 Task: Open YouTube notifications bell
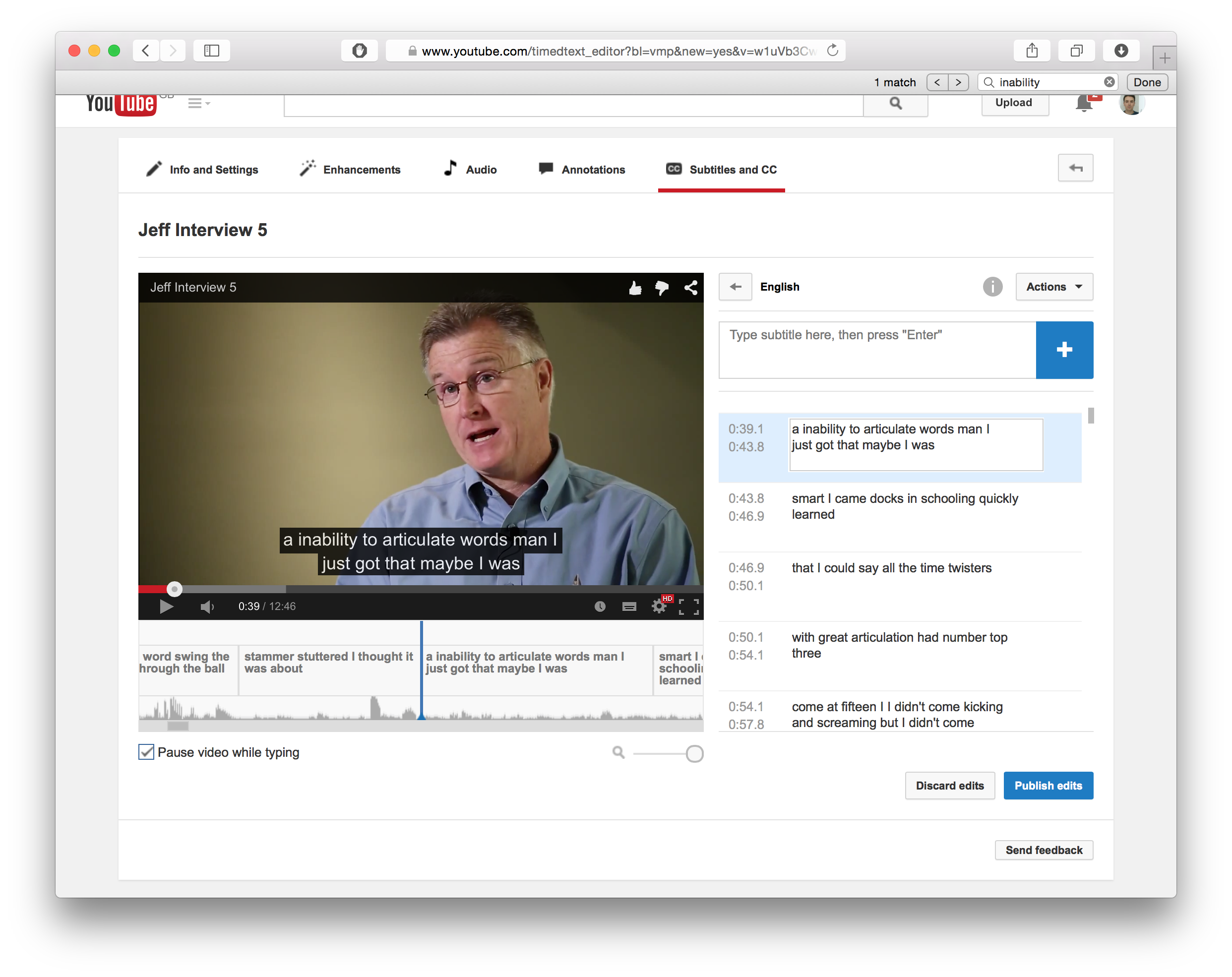[x=1083, y=104]
